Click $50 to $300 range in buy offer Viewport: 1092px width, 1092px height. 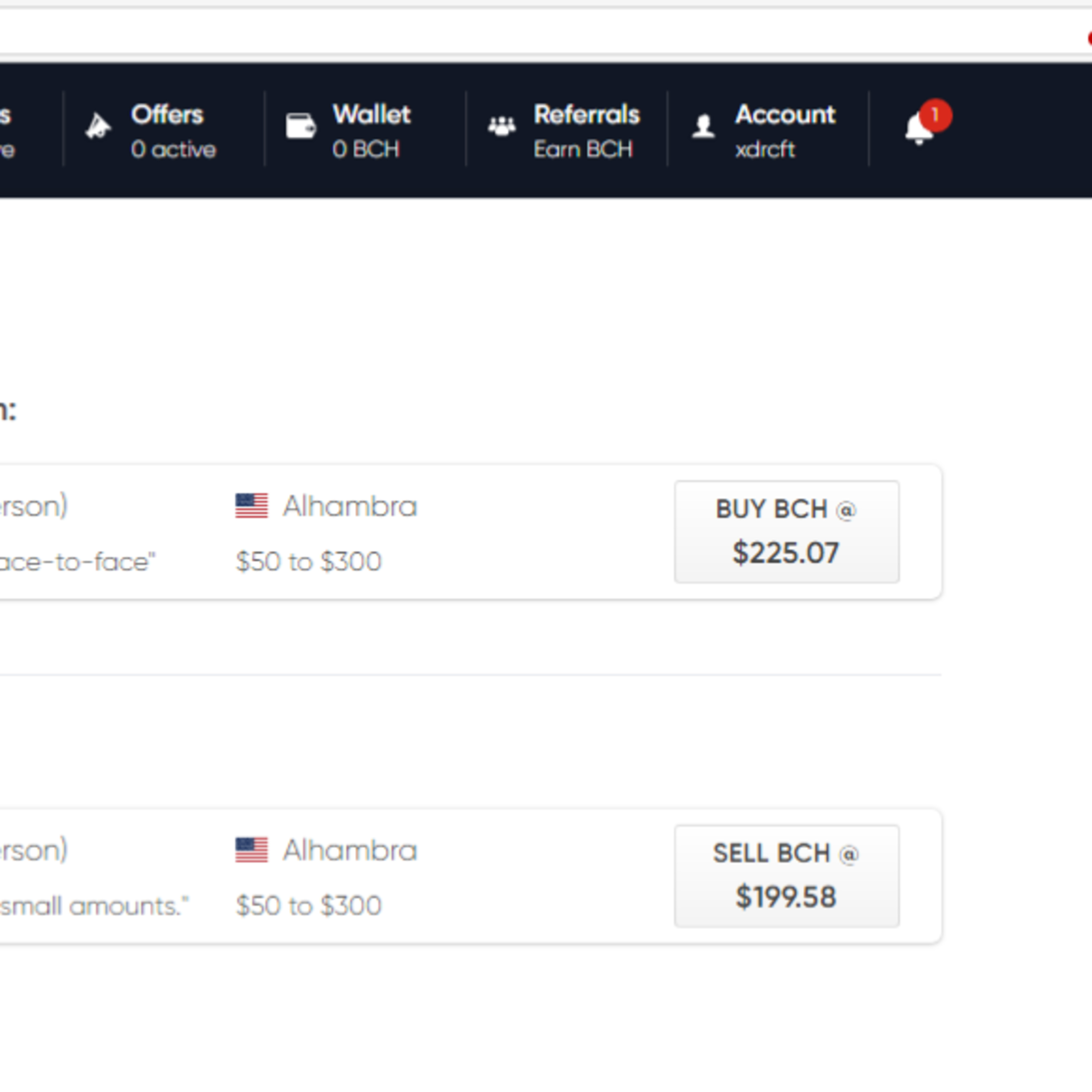pos(309,561)
